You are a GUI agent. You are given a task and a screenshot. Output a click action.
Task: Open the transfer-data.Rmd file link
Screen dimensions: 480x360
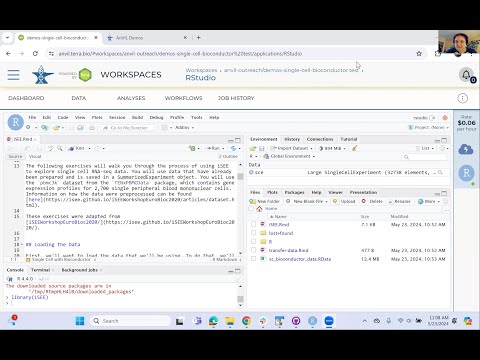click(x=288, y=250)
